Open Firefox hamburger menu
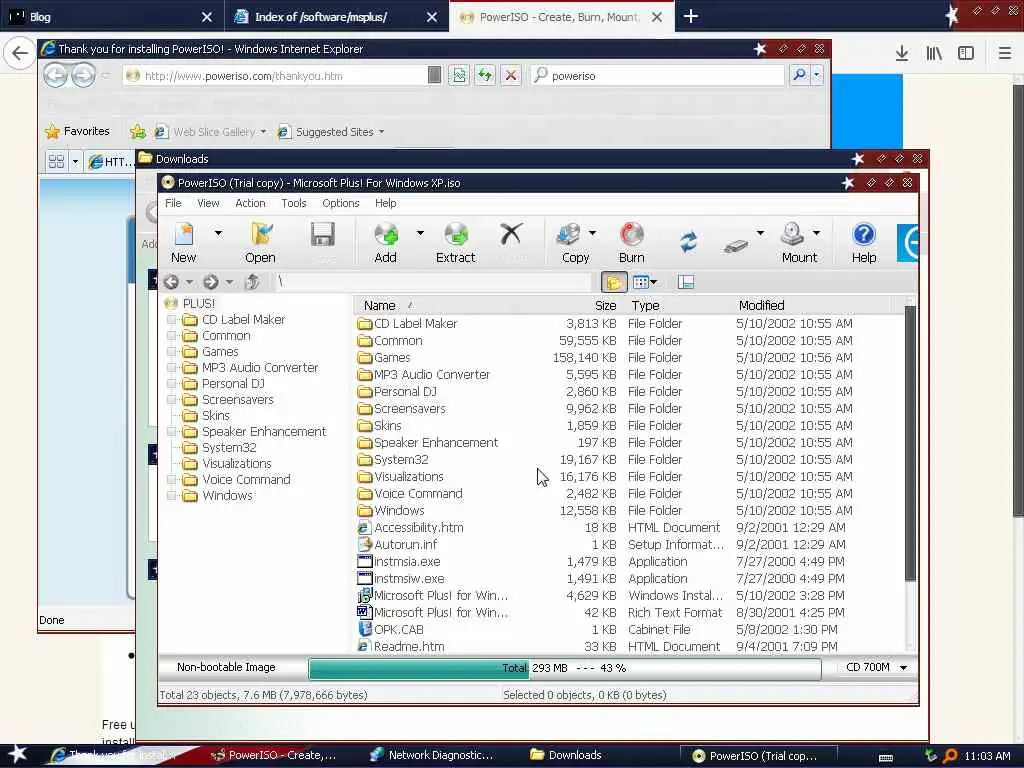This screenshot has height=768, width=1024. click(x=1005, y=54)
